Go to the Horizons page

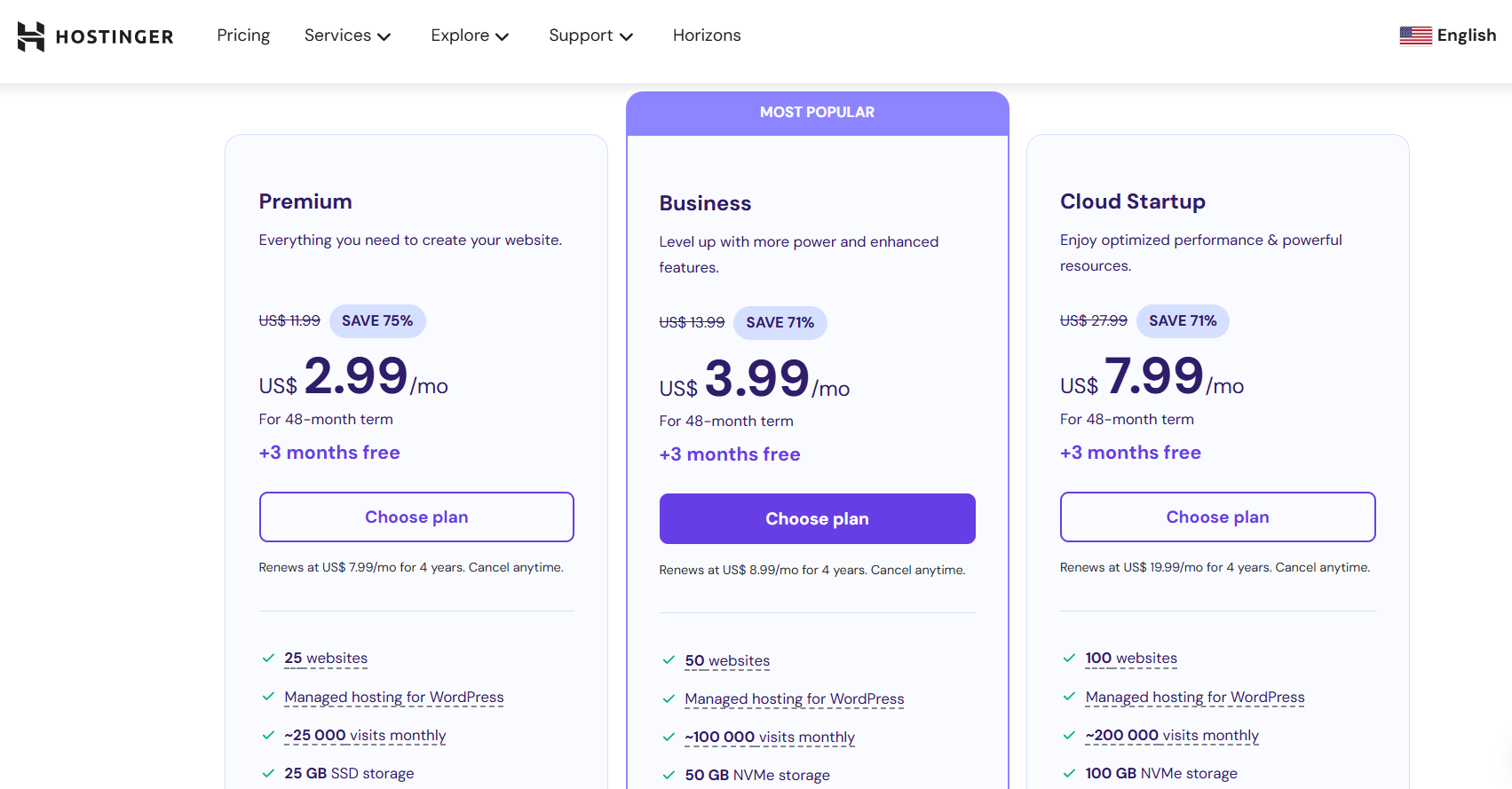pos(706,36)
